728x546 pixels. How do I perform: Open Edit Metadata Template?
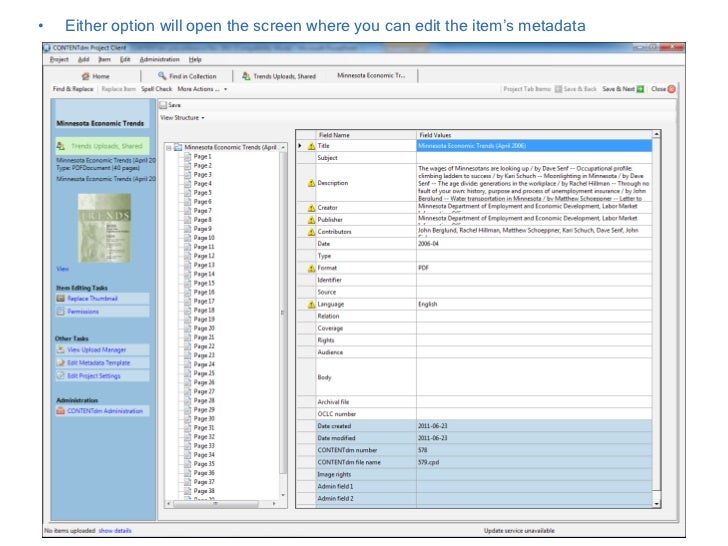(98, 363)
